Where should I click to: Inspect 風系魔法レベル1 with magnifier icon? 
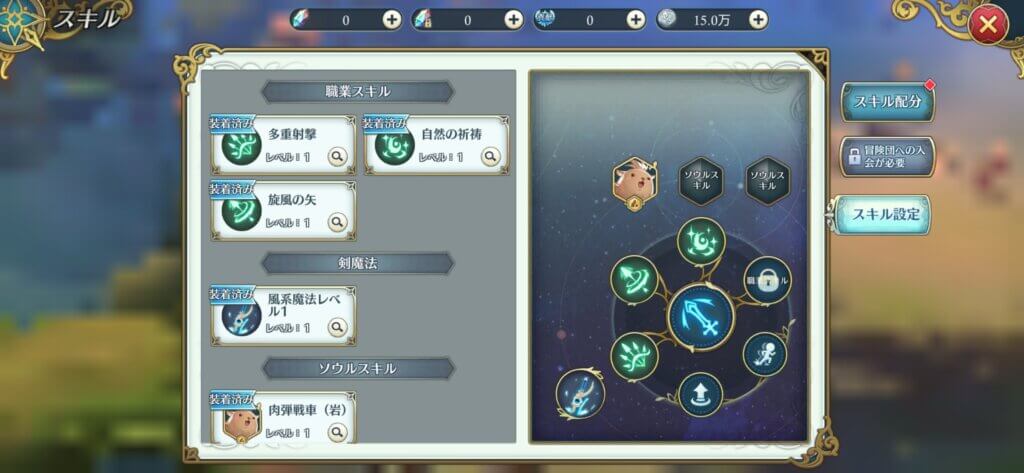[x=338, y=327]
